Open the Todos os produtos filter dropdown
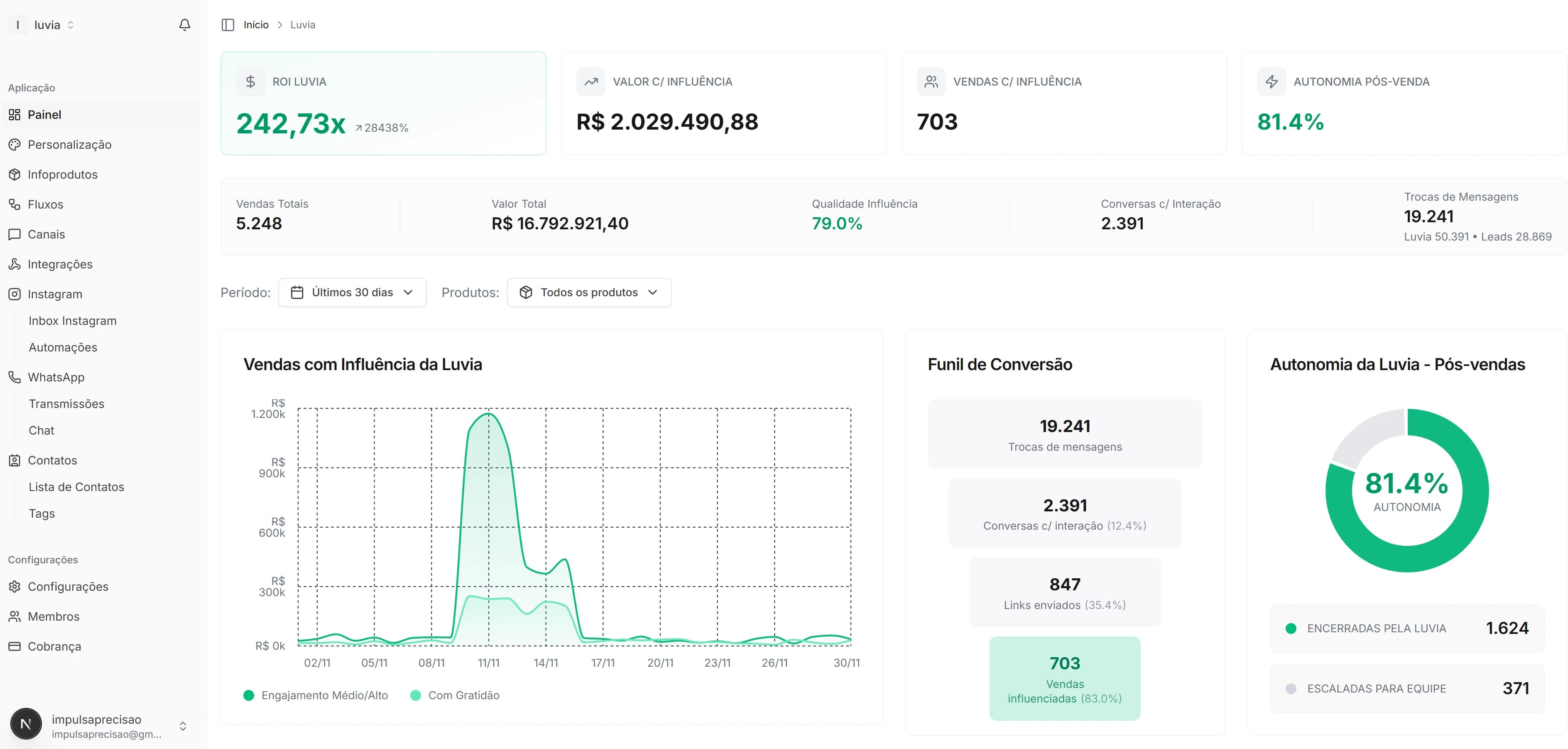1568x749 pixels. 588,292
